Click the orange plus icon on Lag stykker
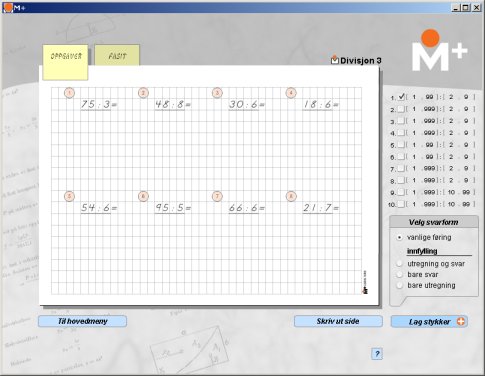Image resolution: width=485 pixels, height=376 pixels. click(461, 322)
